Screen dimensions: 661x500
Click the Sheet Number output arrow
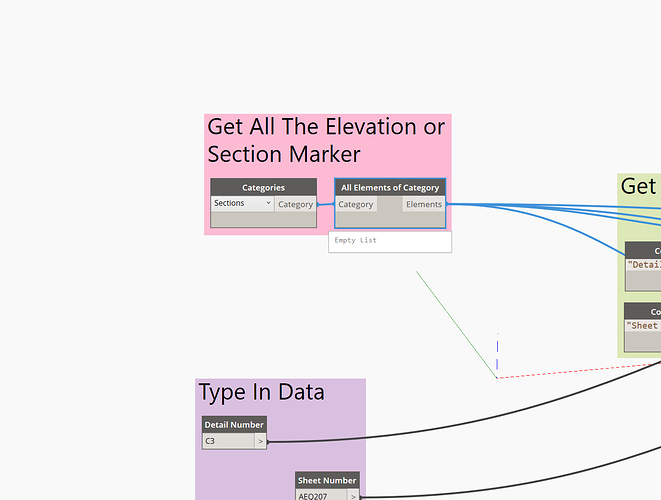click(353, 496)
